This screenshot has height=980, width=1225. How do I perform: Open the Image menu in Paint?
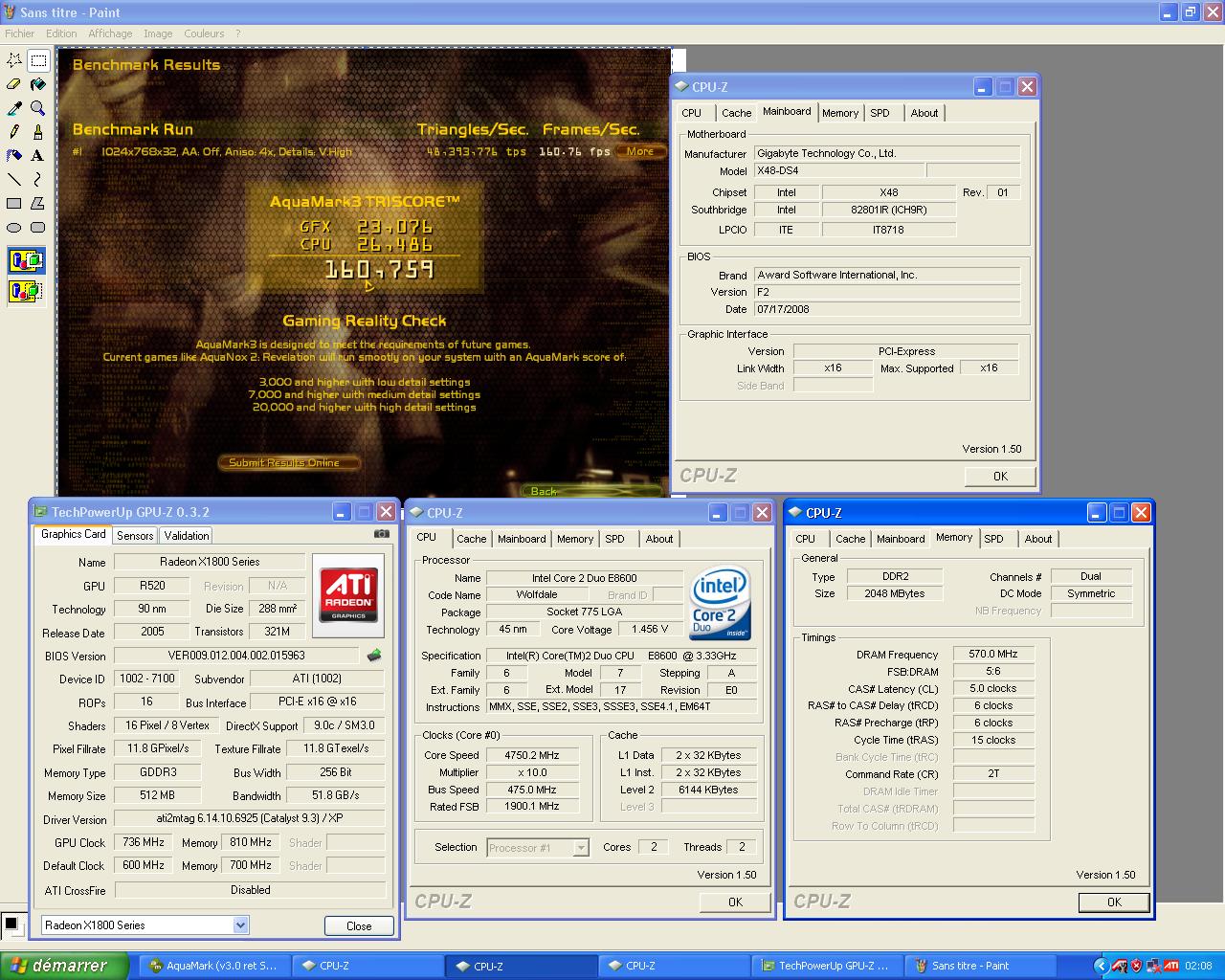point(158,33)
